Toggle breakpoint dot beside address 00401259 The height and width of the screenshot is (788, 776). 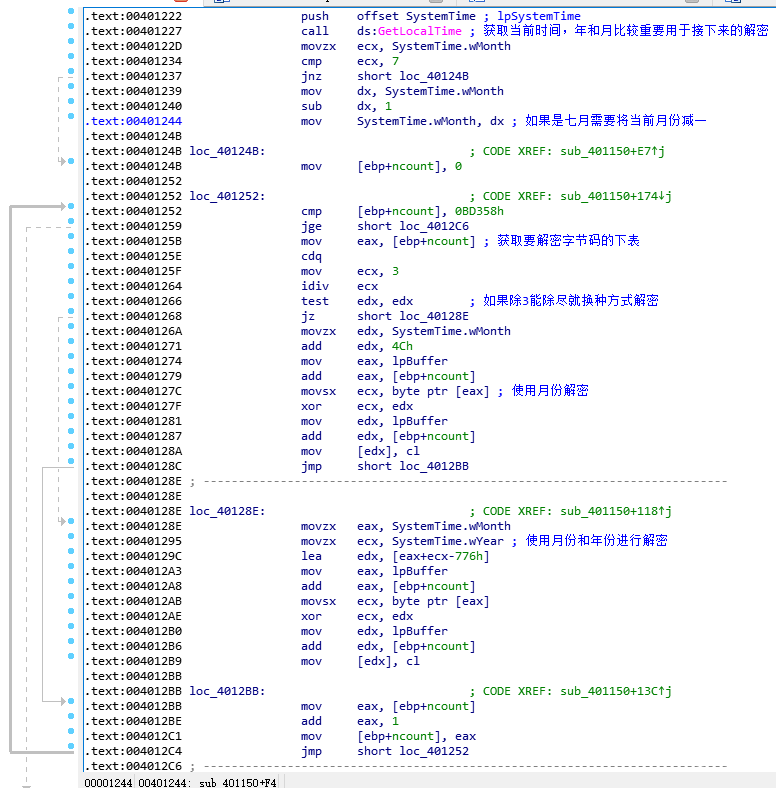pyautogui.click(x=71, y=221)
